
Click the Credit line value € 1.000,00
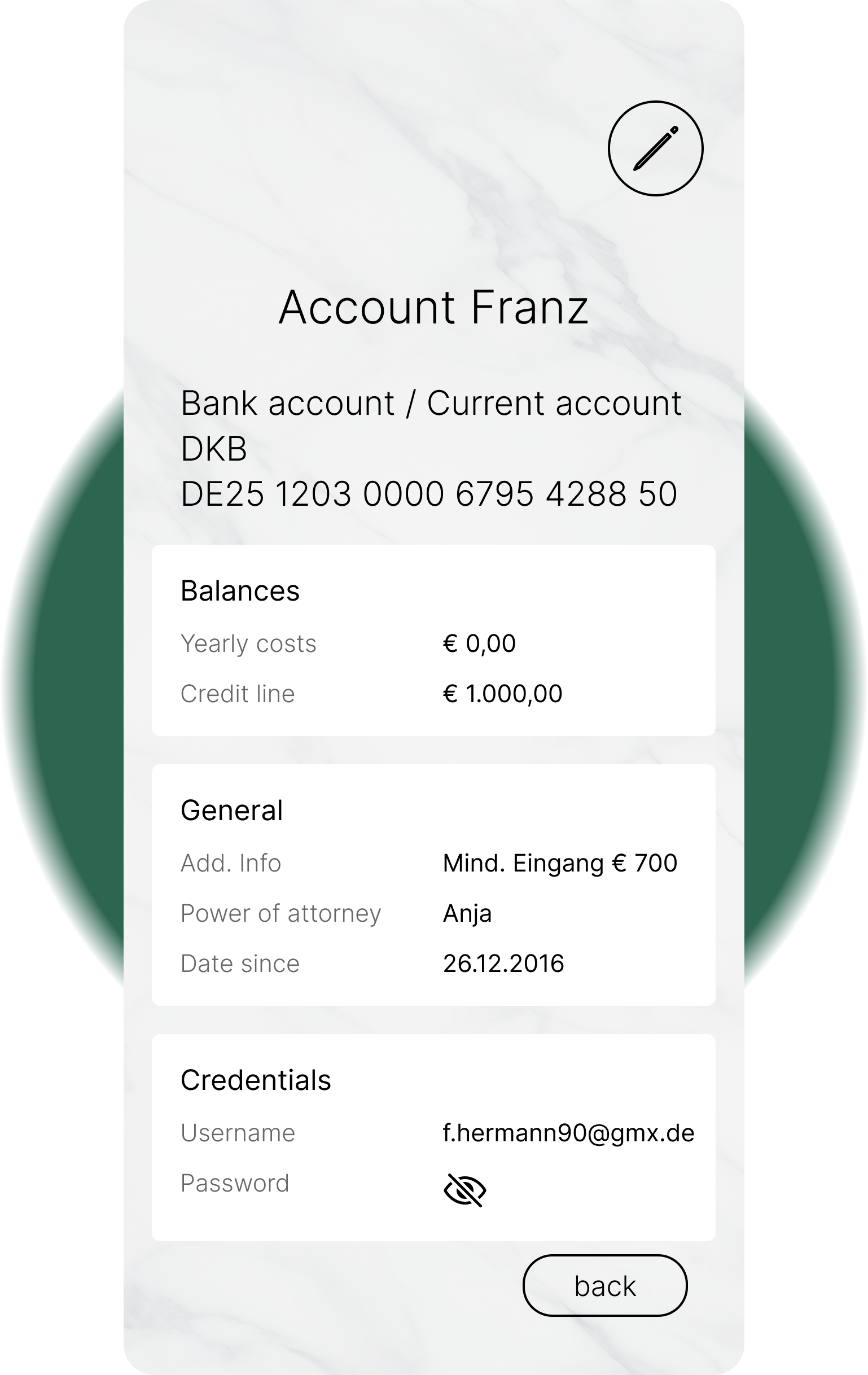[x=502, y=694]
